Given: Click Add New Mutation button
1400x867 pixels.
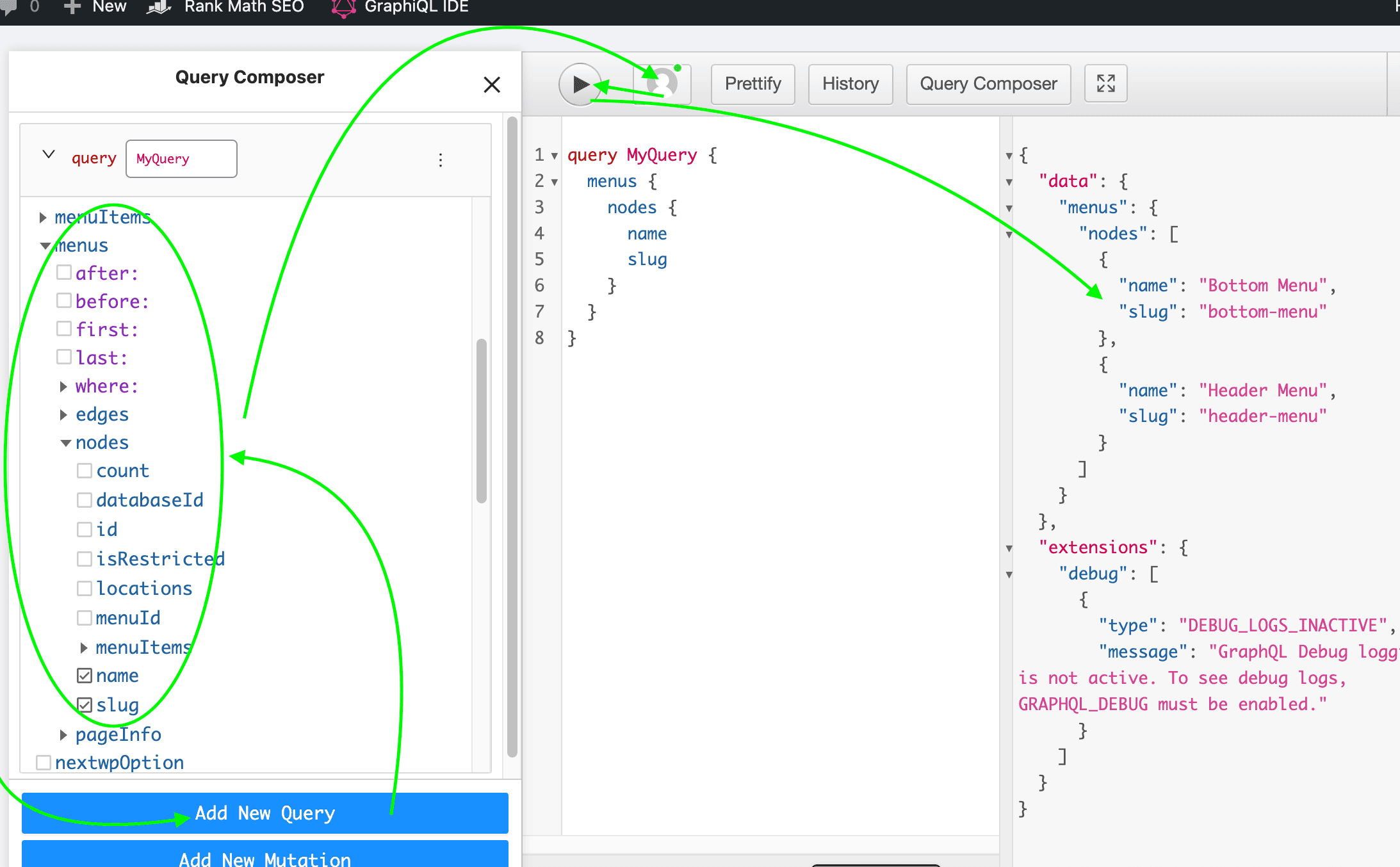Looking at the screenshot, I should click(265, 854).
